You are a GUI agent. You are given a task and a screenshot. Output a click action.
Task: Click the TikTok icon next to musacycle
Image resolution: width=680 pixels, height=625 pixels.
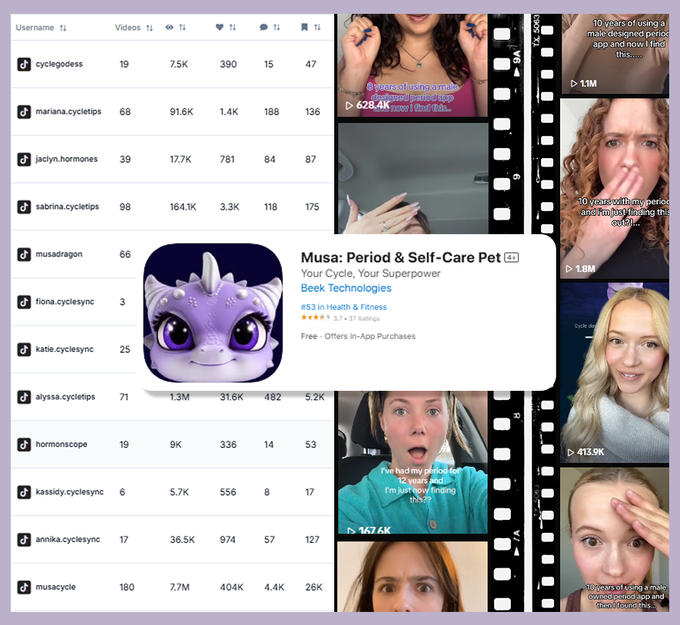click(24, 587)
